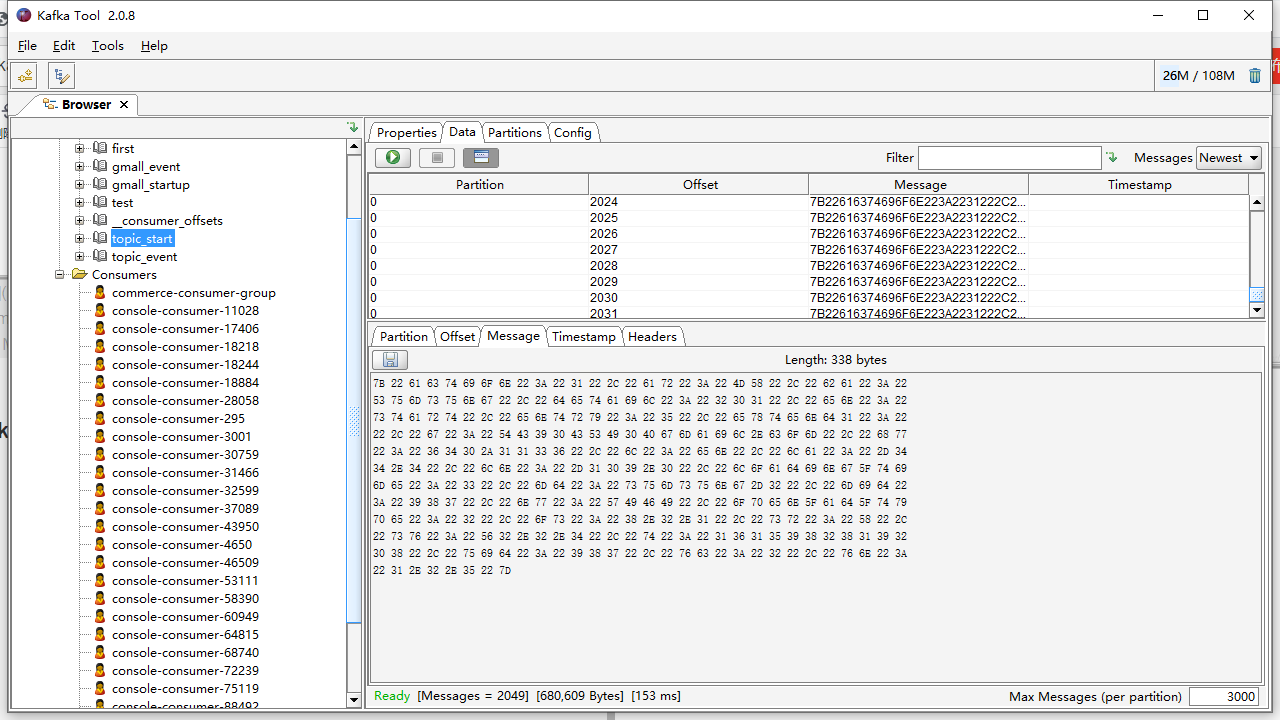This screenshot has height=720, width=1280.
Task: Click the message table scroll up arrow
Action: coord(1257,203)
